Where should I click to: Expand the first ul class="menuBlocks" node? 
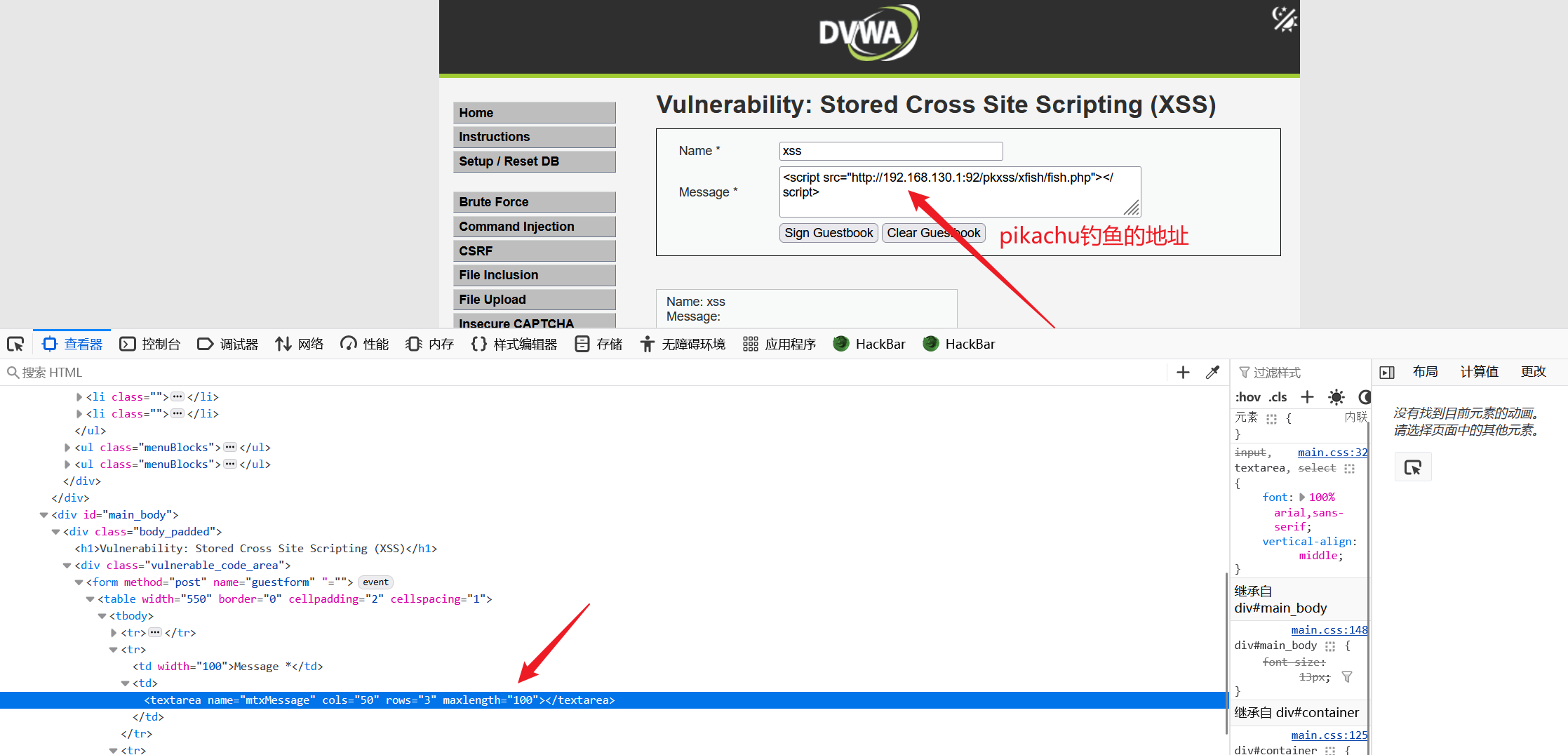67,448
